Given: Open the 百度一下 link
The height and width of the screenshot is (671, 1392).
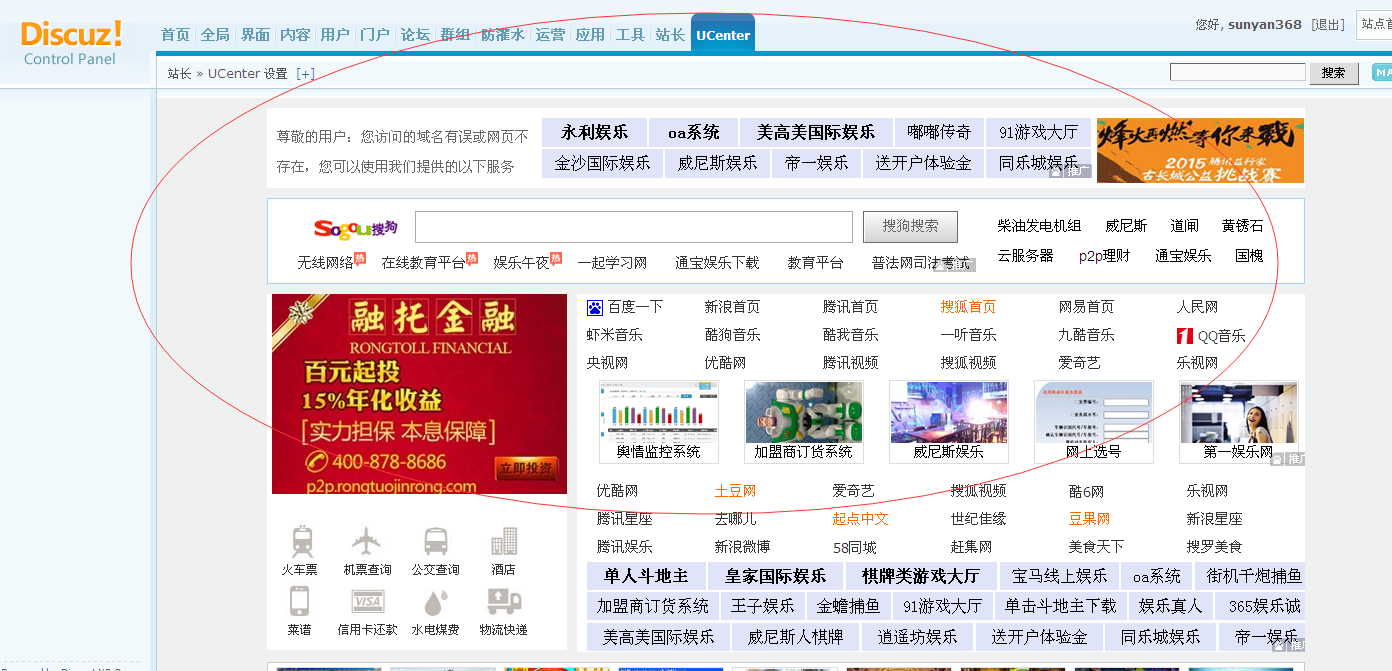Looking at the screenshot, I should pyautogui.click(x=634, y=307).
